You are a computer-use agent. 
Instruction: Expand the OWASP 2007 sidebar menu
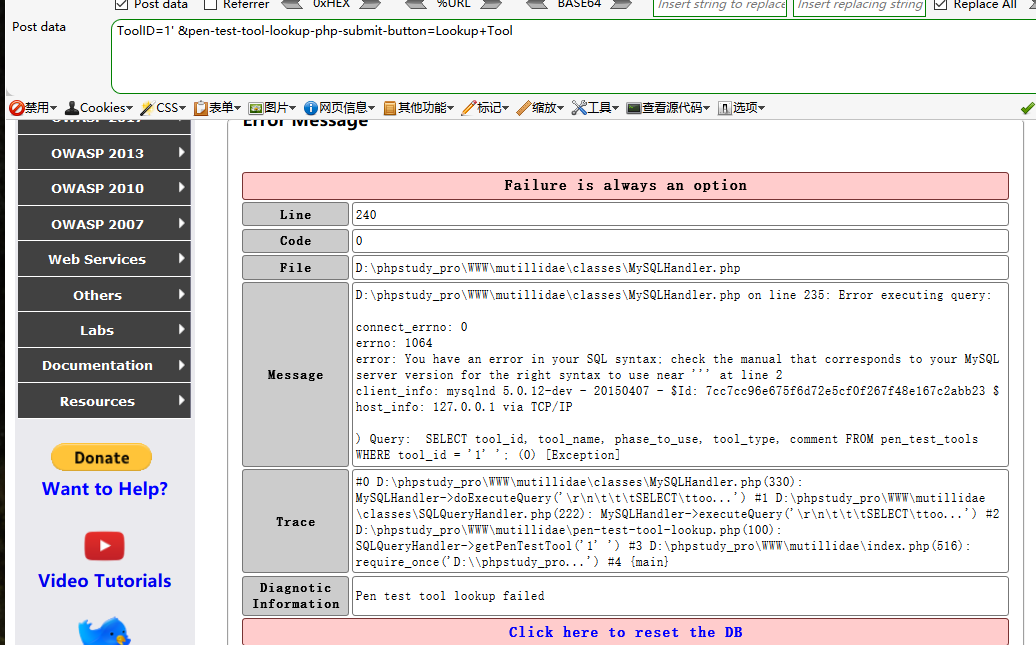pyautogui.click(x=104, y=223)
